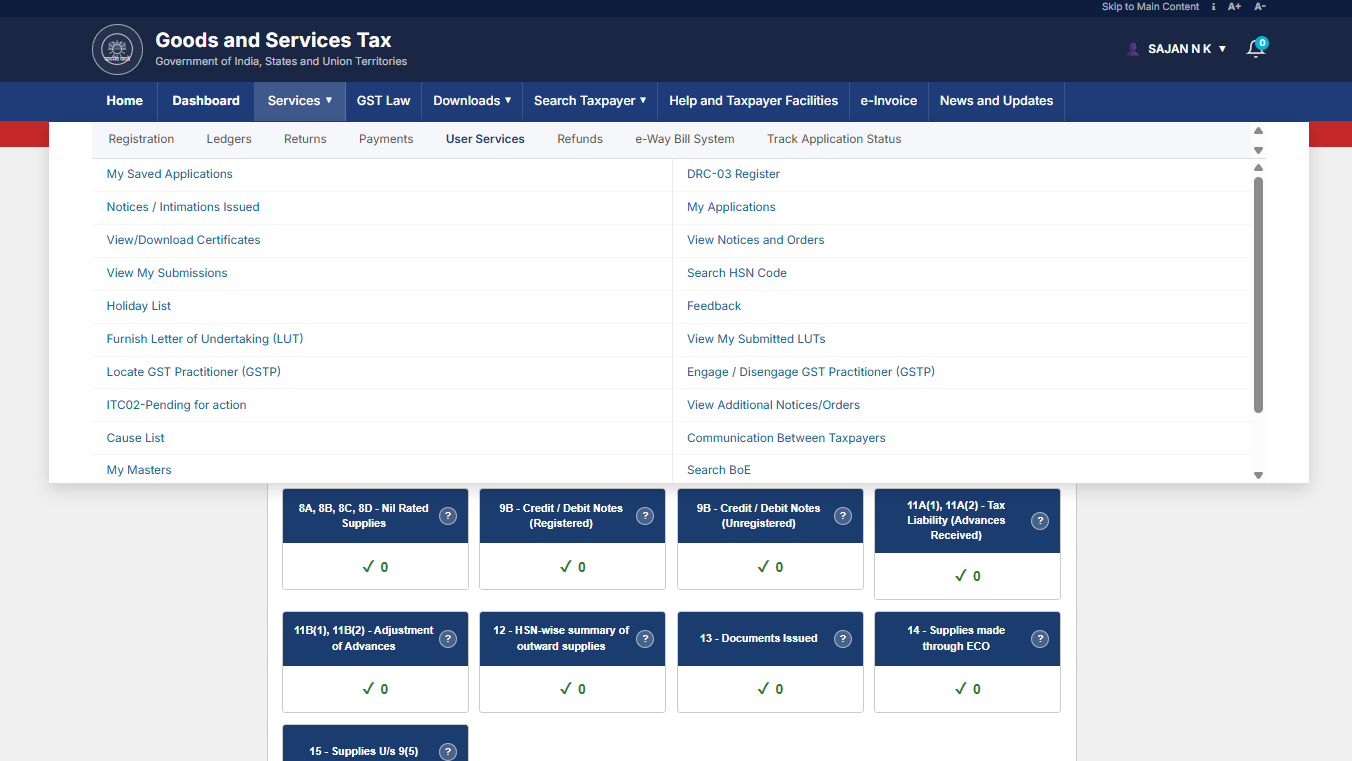The image size is (1352, 761).
Task: Expand the Search Taxpayer dropdown
Action: (590, 101)
